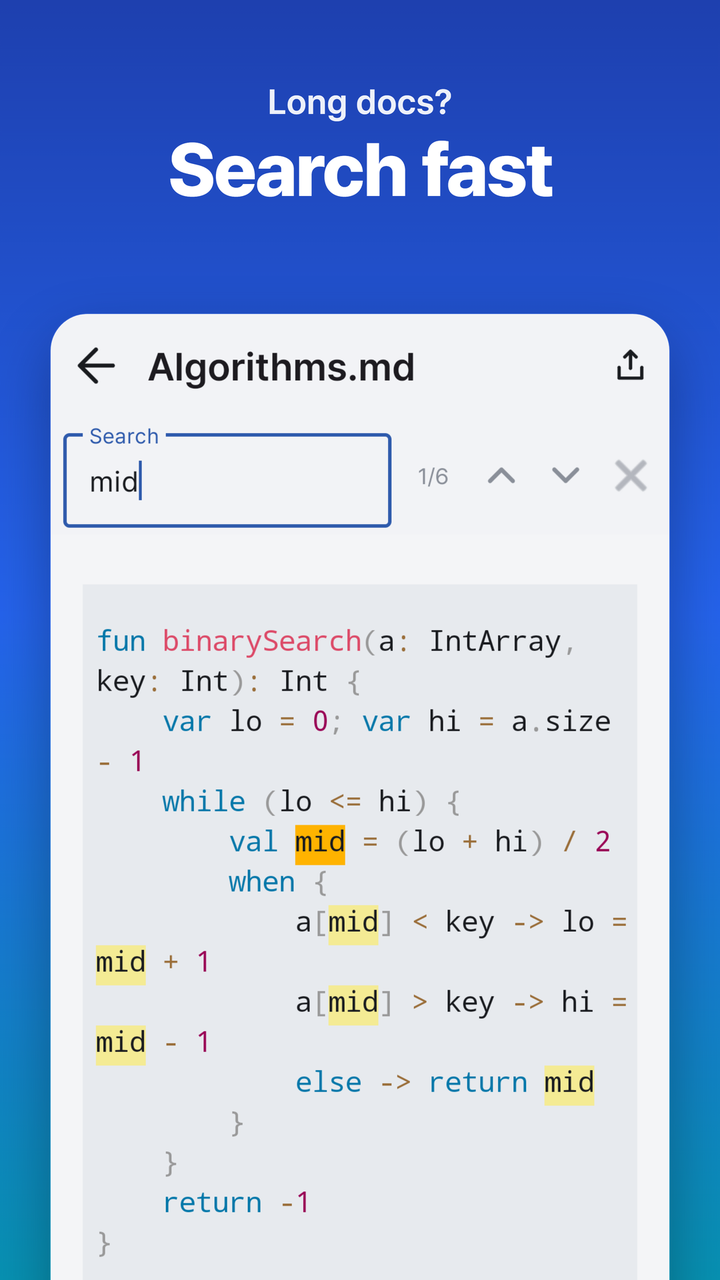This screenshot has height=1280, width=720.
Task: Close the search bar with X
Action: click(x=631, y=476)
